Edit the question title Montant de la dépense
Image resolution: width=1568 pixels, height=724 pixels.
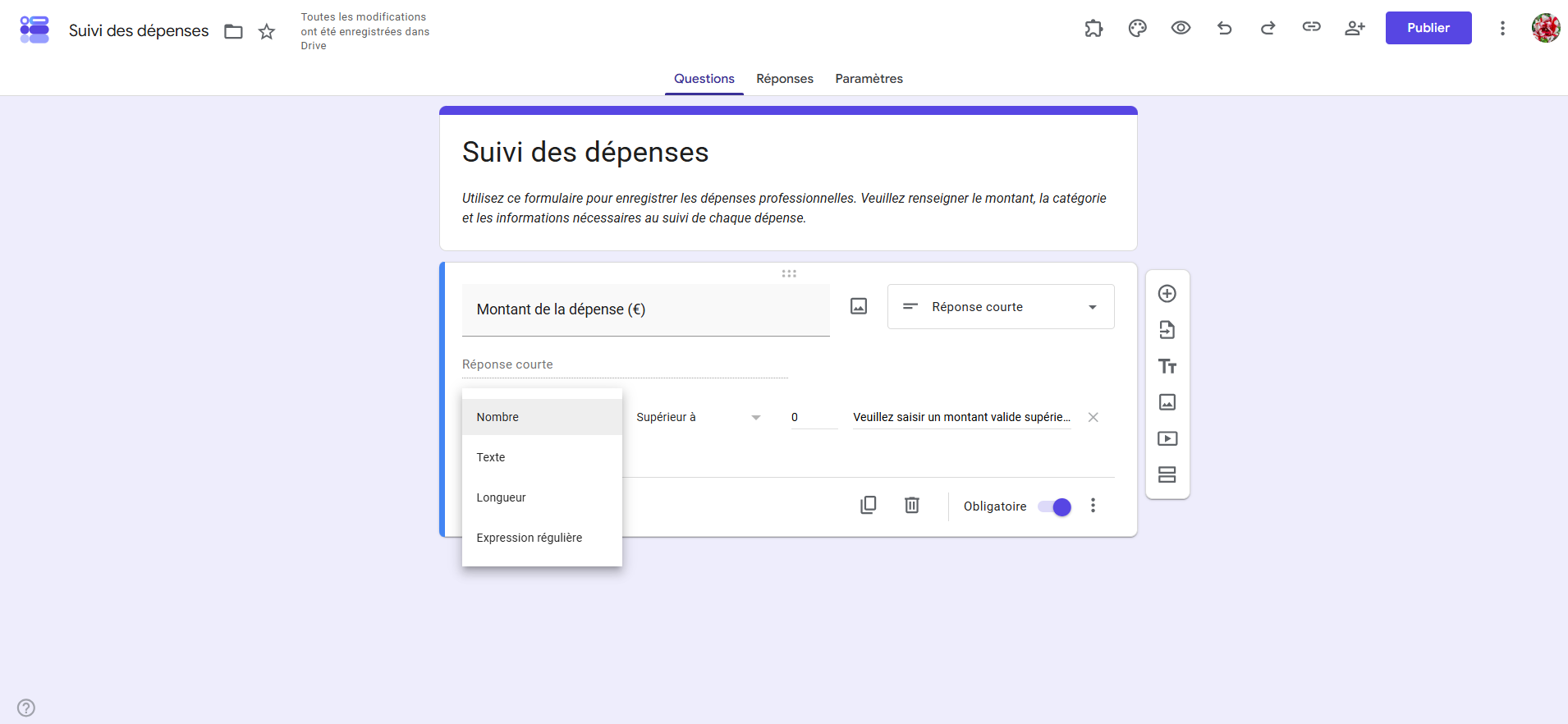click(x=646, y=309)
